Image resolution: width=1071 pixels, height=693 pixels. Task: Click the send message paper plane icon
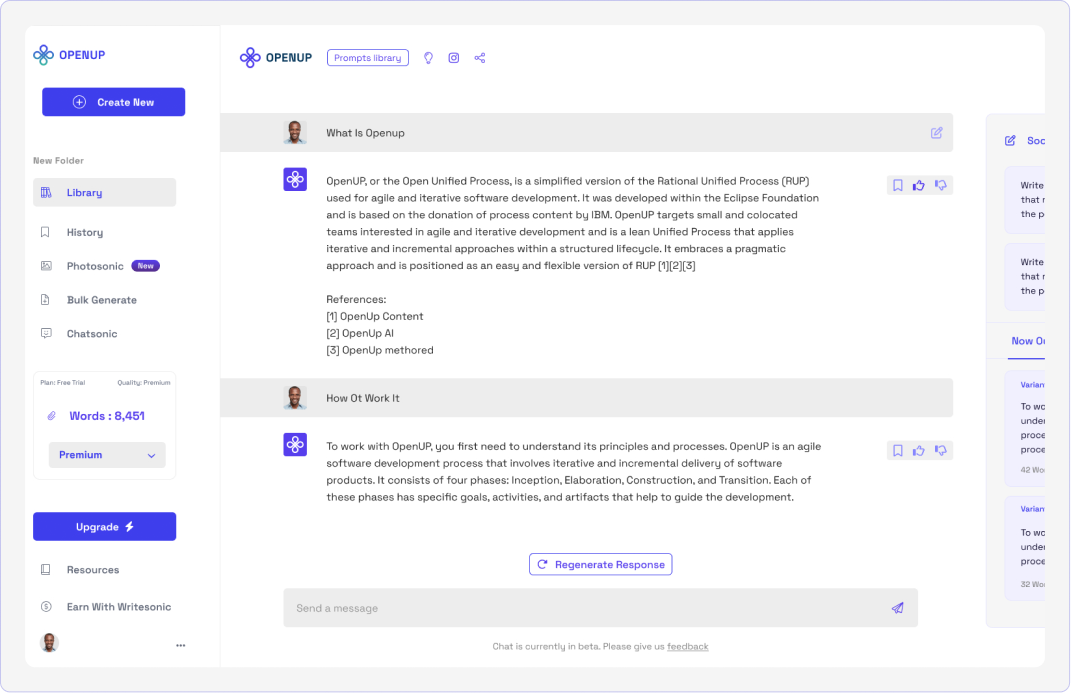click(x=897, y=608)
